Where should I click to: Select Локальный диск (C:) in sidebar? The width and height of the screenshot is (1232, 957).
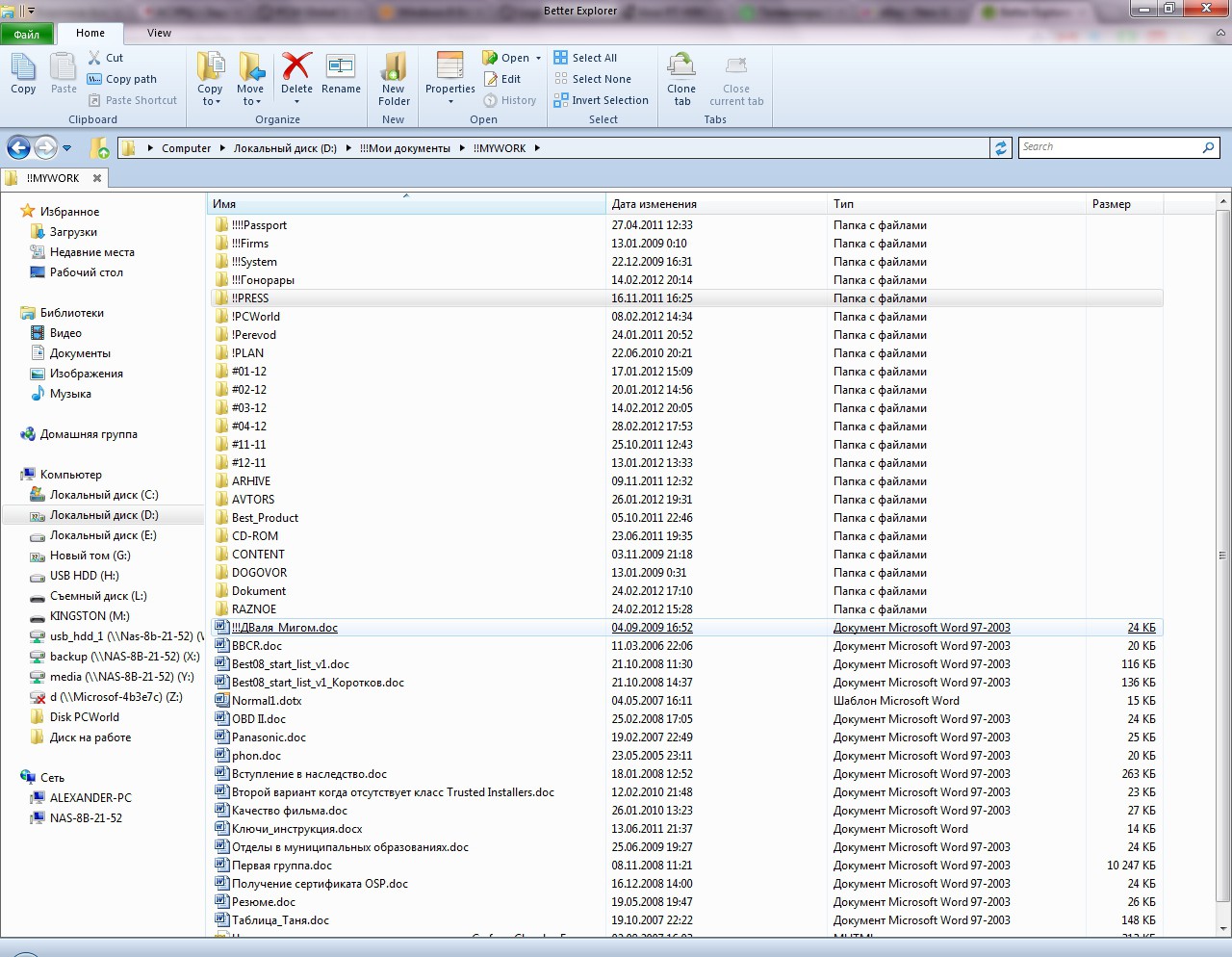tap(104, 495)
